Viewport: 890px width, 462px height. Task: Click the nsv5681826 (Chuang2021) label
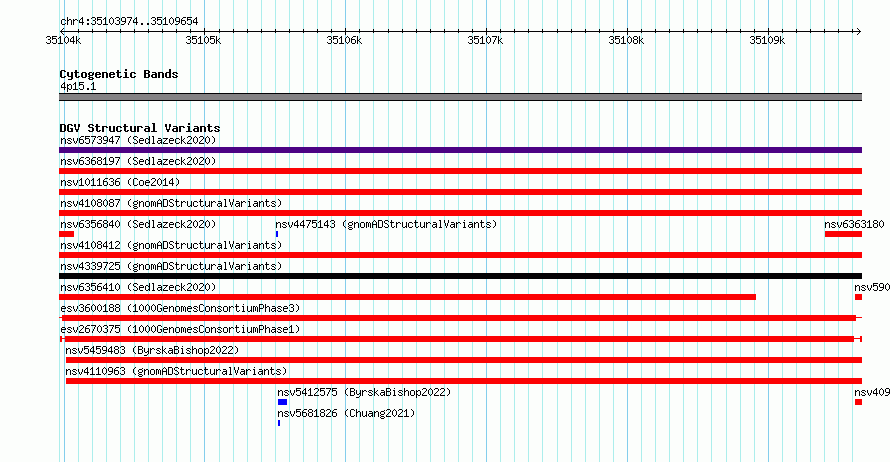pyautogui.click(x=346, y=413)
